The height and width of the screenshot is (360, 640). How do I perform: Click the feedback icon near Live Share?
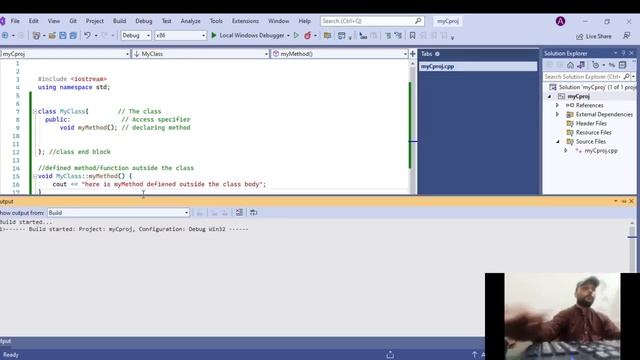click(x=627, y=36)
